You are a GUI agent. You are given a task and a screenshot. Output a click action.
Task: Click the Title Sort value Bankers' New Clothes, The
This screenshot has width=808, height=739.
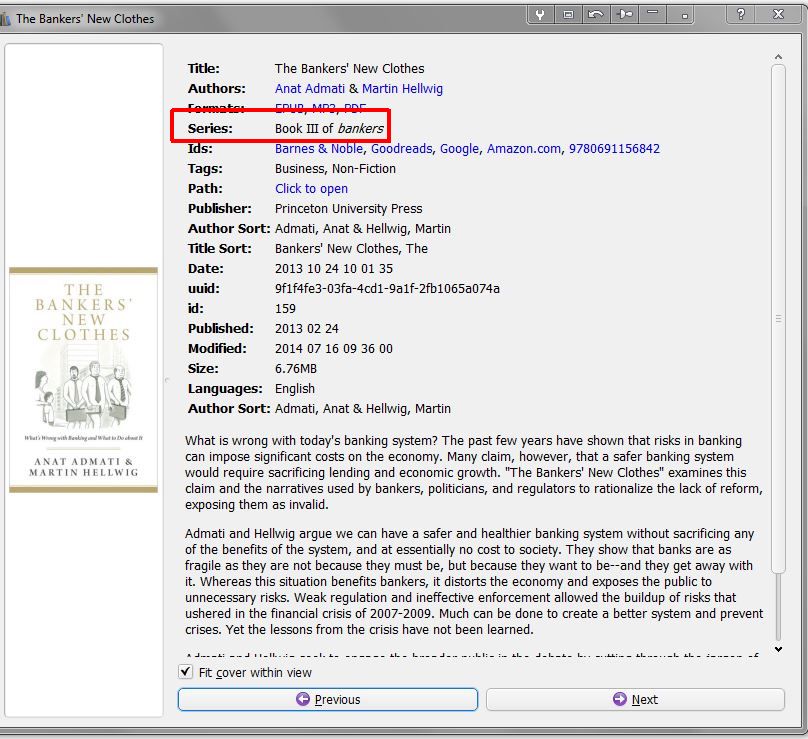coord(351,249)
